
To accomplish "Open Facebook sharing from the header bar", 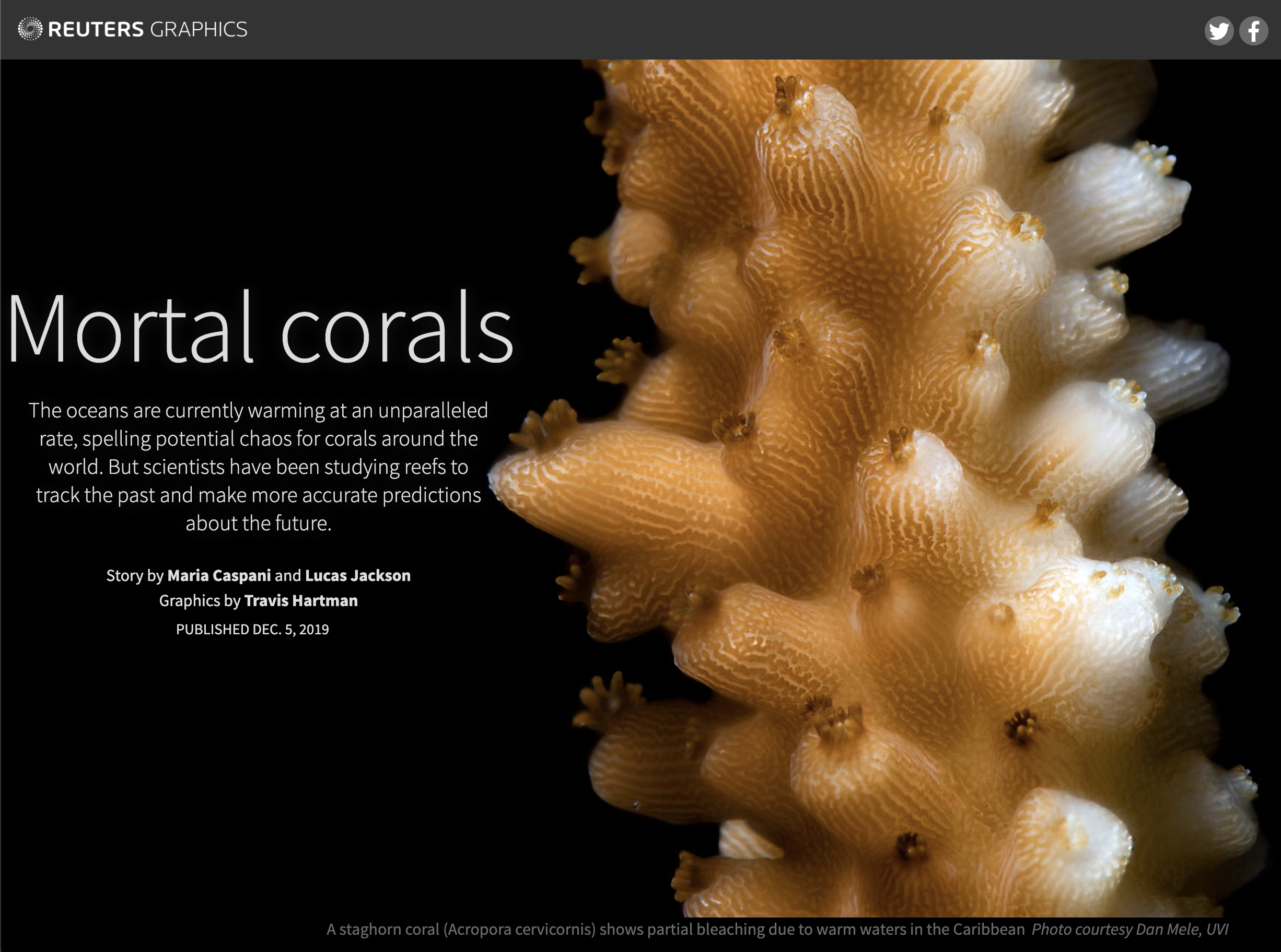I will click(x=1253, y=31).
